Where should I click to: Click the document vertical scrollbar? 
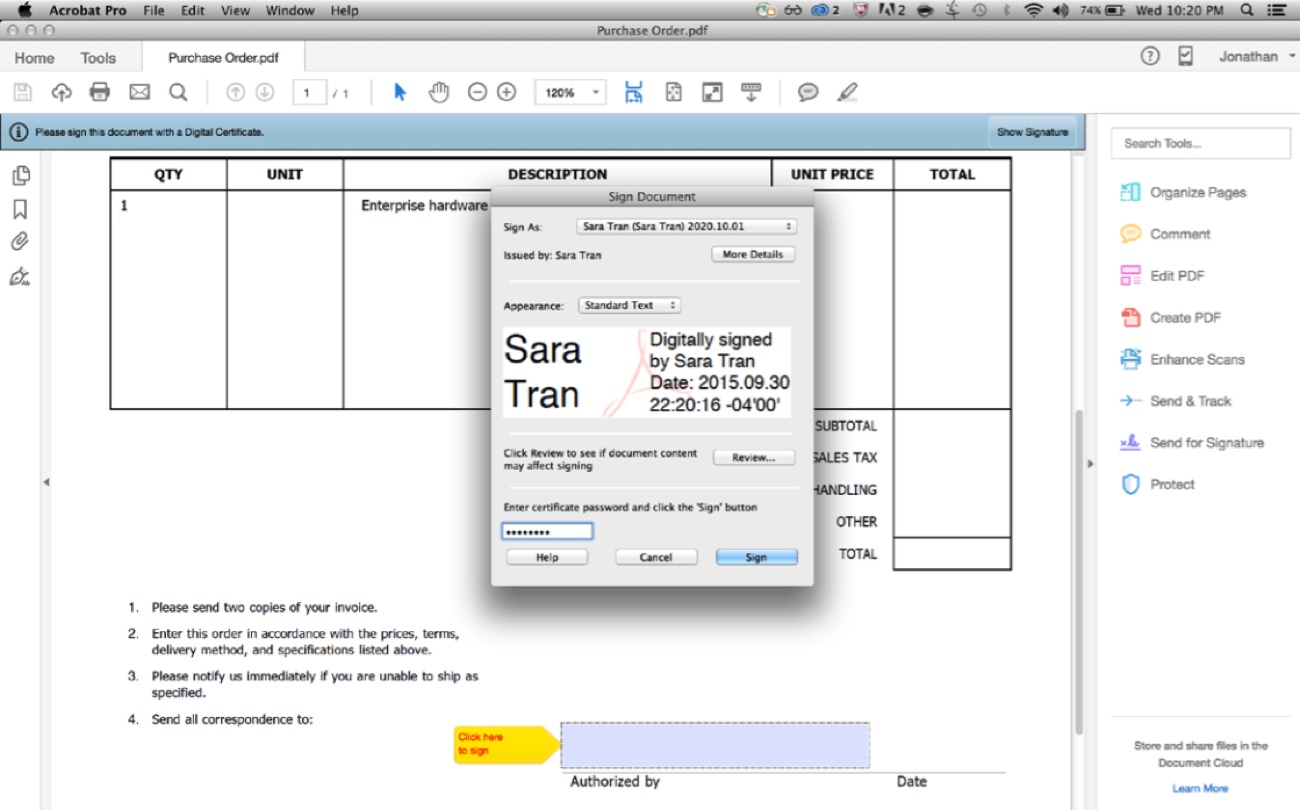tap(1079, 572)
